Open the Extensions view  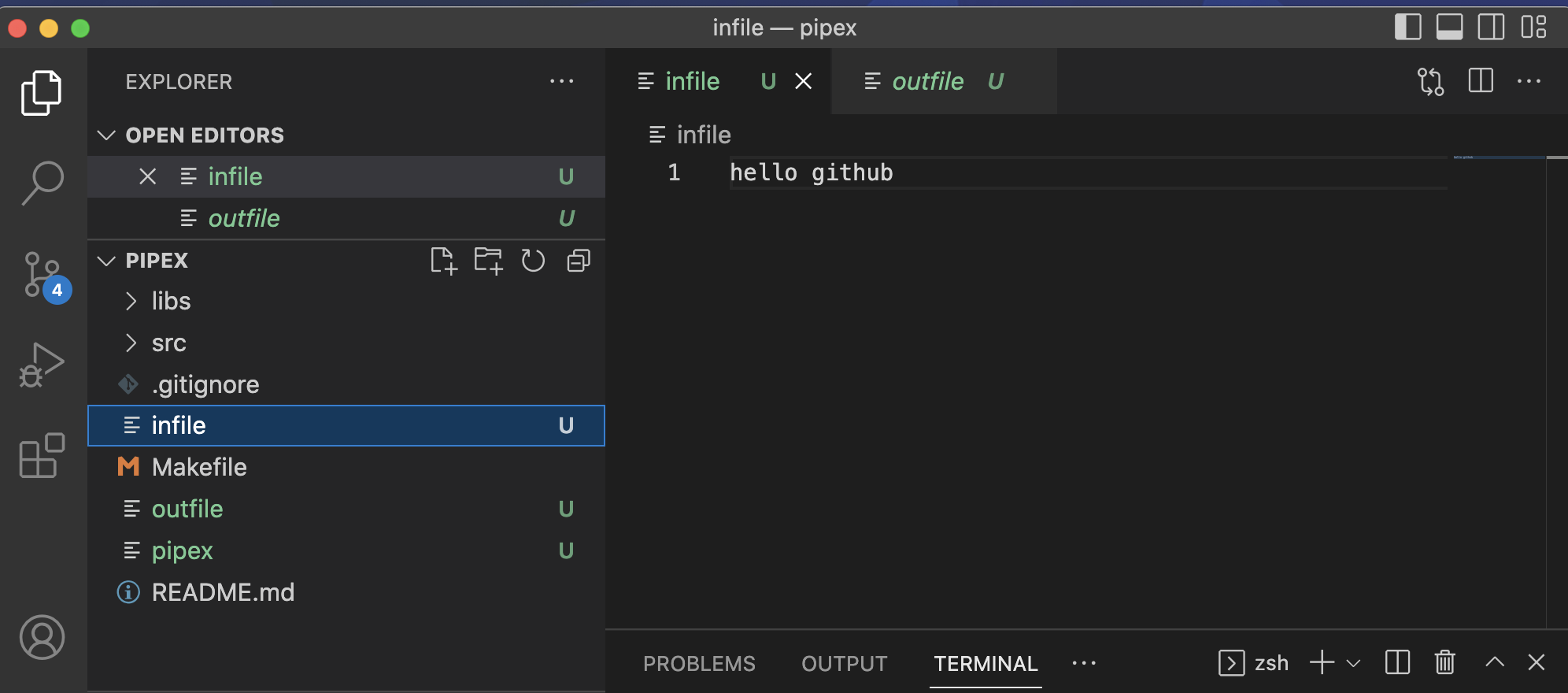click(42, 455)
